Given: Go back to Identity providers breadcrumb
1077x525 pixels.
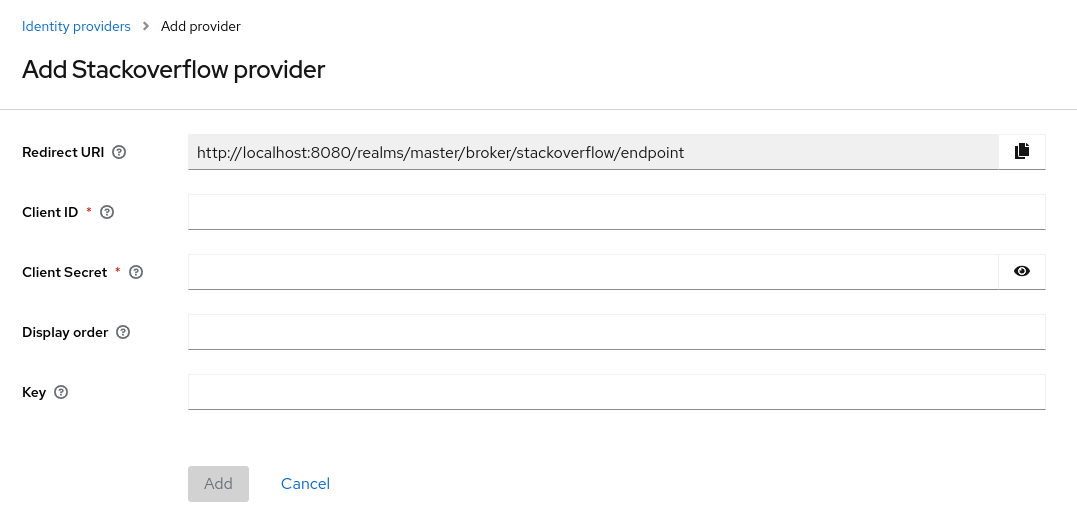Looking at the screenshot, I should [x=76, y=26].
